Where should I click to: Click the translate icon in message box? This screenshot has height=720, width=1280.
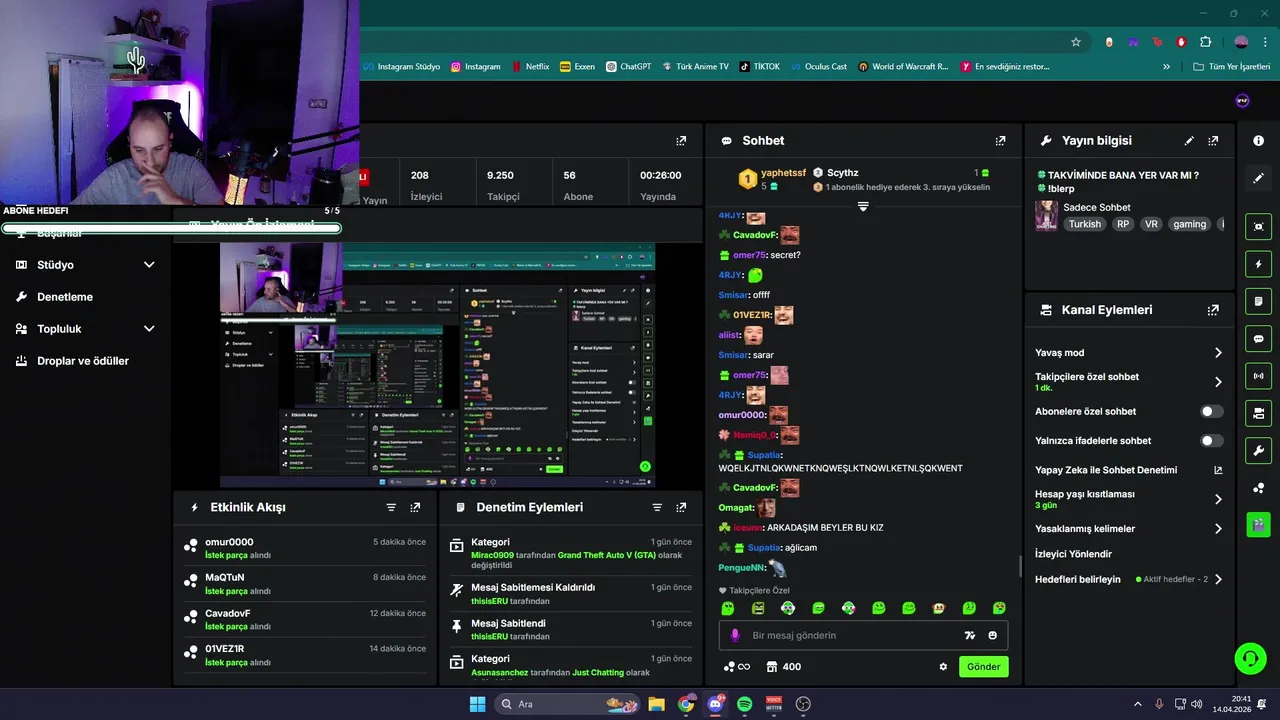click(969, 635)
